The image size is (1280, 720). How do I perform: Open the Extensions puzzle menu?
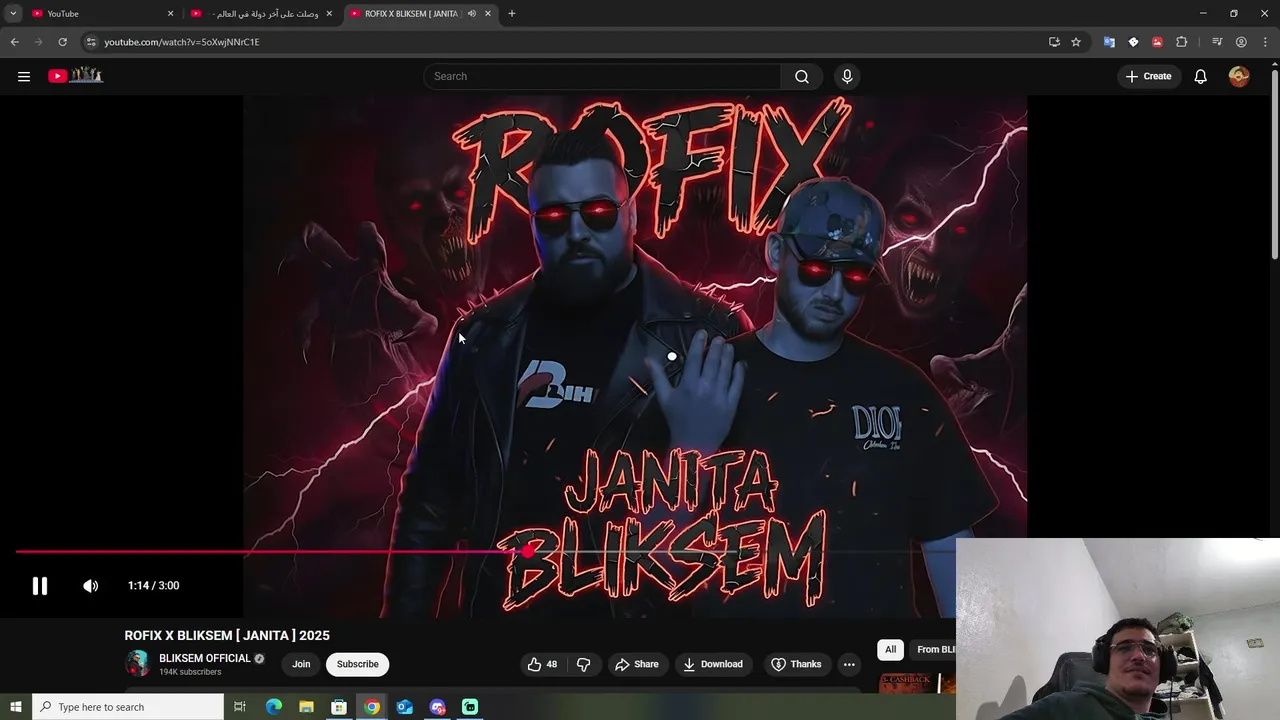(1181, 42)
